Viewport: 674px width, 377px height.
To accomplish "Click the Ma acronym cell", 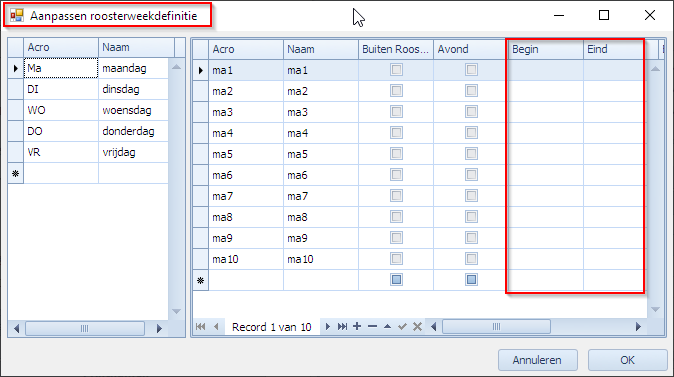I will (61, 68).
